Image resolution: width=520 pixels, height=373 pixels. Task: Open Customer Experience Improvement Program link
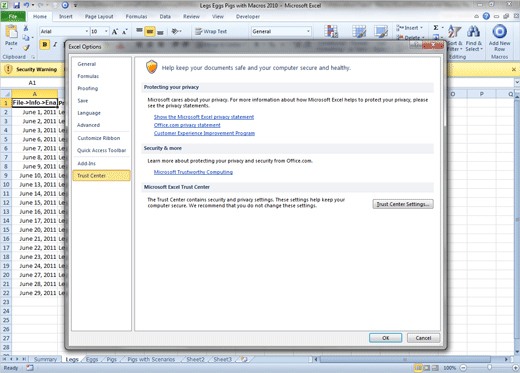click(x=204, y=133)
